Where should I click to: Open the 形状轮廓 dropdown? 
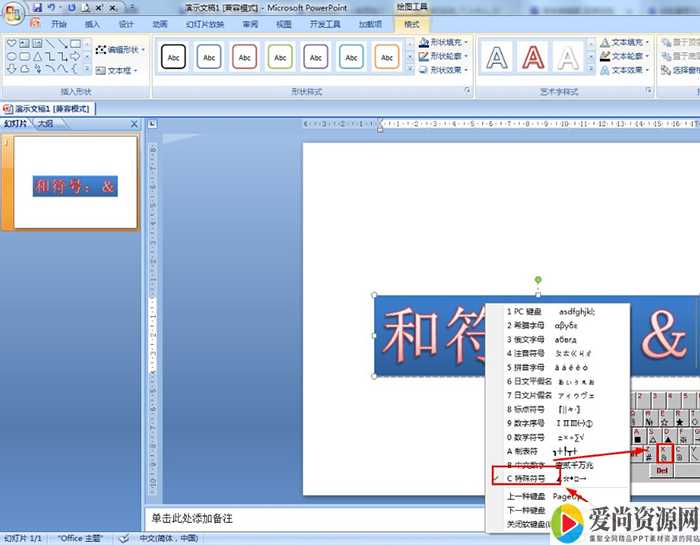point(444,56)
